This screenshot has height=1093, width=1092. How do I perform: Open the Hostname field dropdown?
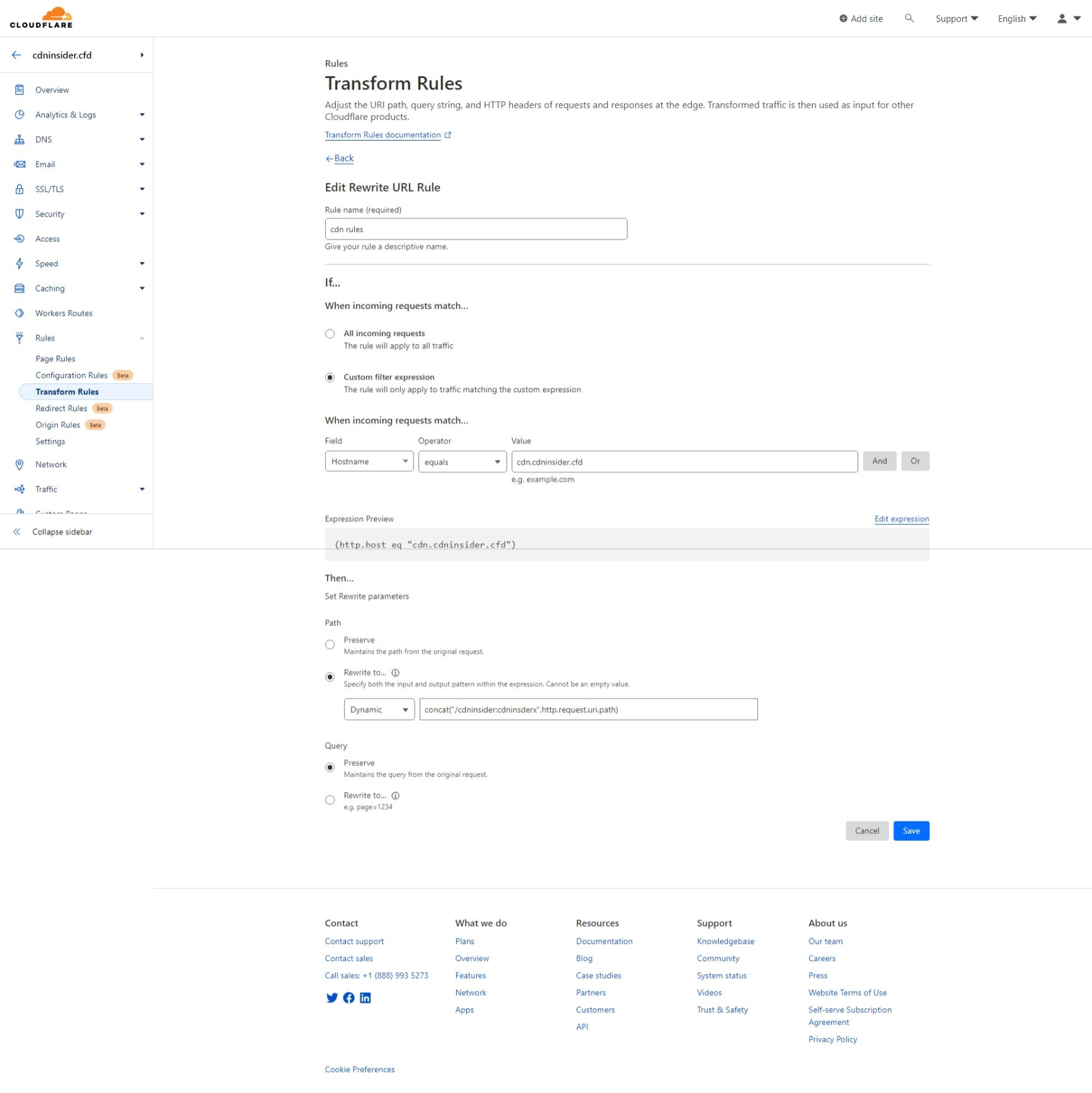pyautogui.click(x=369, y=461)
